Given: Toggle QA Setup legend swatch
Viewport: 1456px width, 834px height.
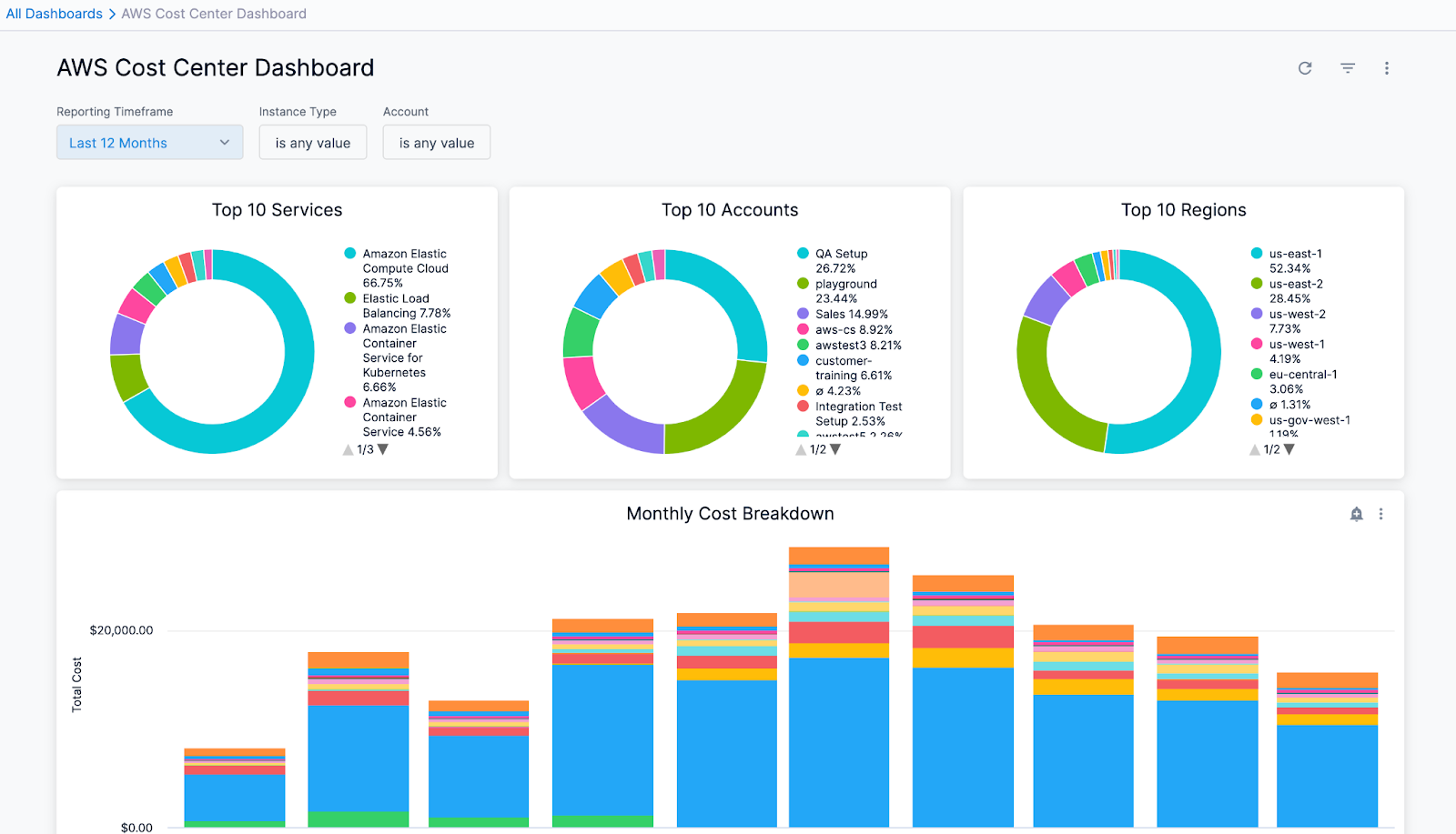Looking at the screenshot, I should (804, 254).
